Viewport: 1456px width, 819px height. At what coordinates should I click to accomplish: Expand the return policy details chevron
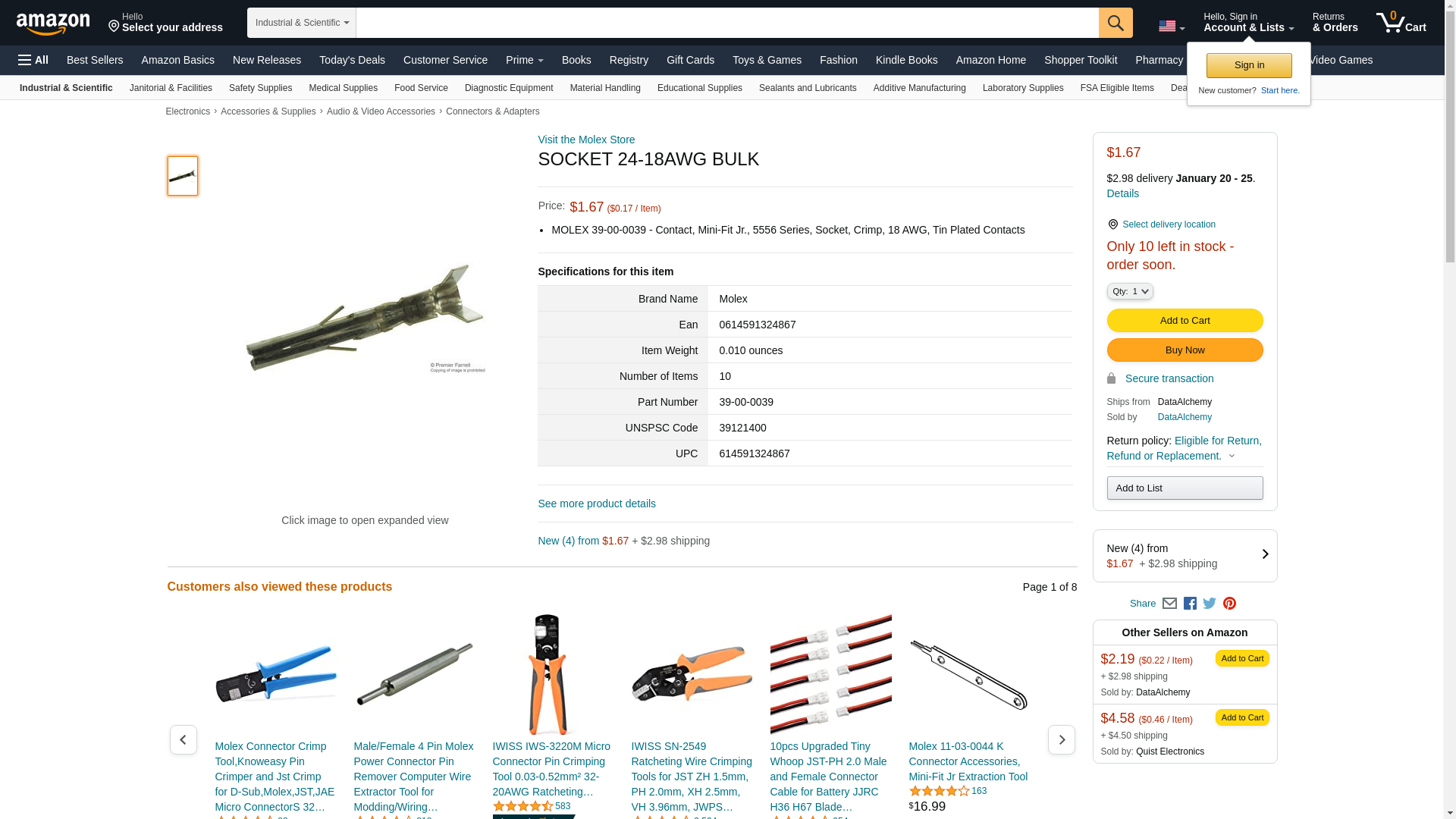point(1232,456)
